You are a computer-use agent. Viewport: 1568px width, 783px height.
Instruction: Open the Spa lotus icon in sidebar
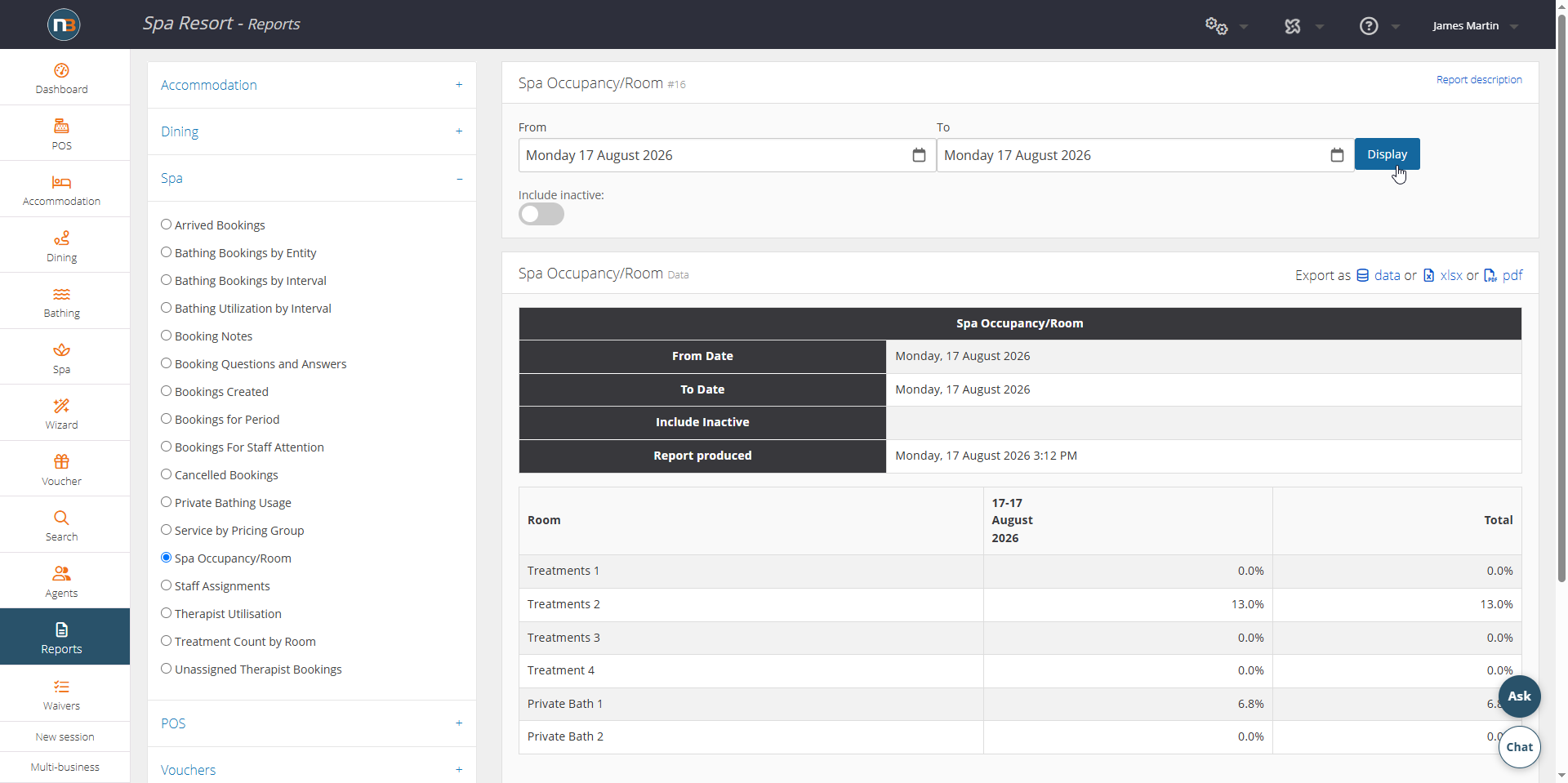[x=61, y=350]
